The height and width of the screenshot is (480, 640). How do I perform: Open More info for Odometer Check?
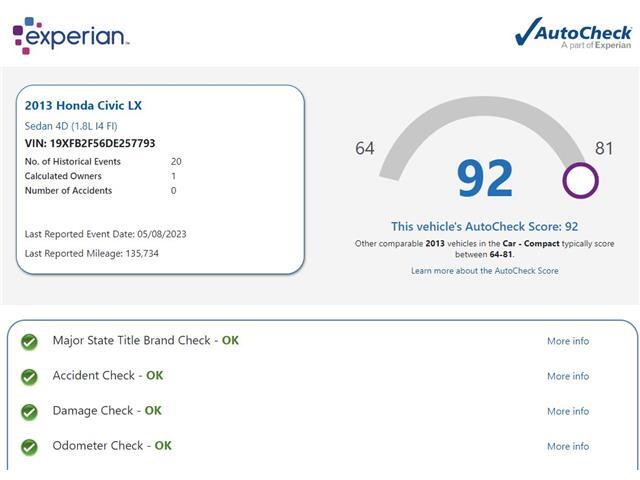pos(568,446)
